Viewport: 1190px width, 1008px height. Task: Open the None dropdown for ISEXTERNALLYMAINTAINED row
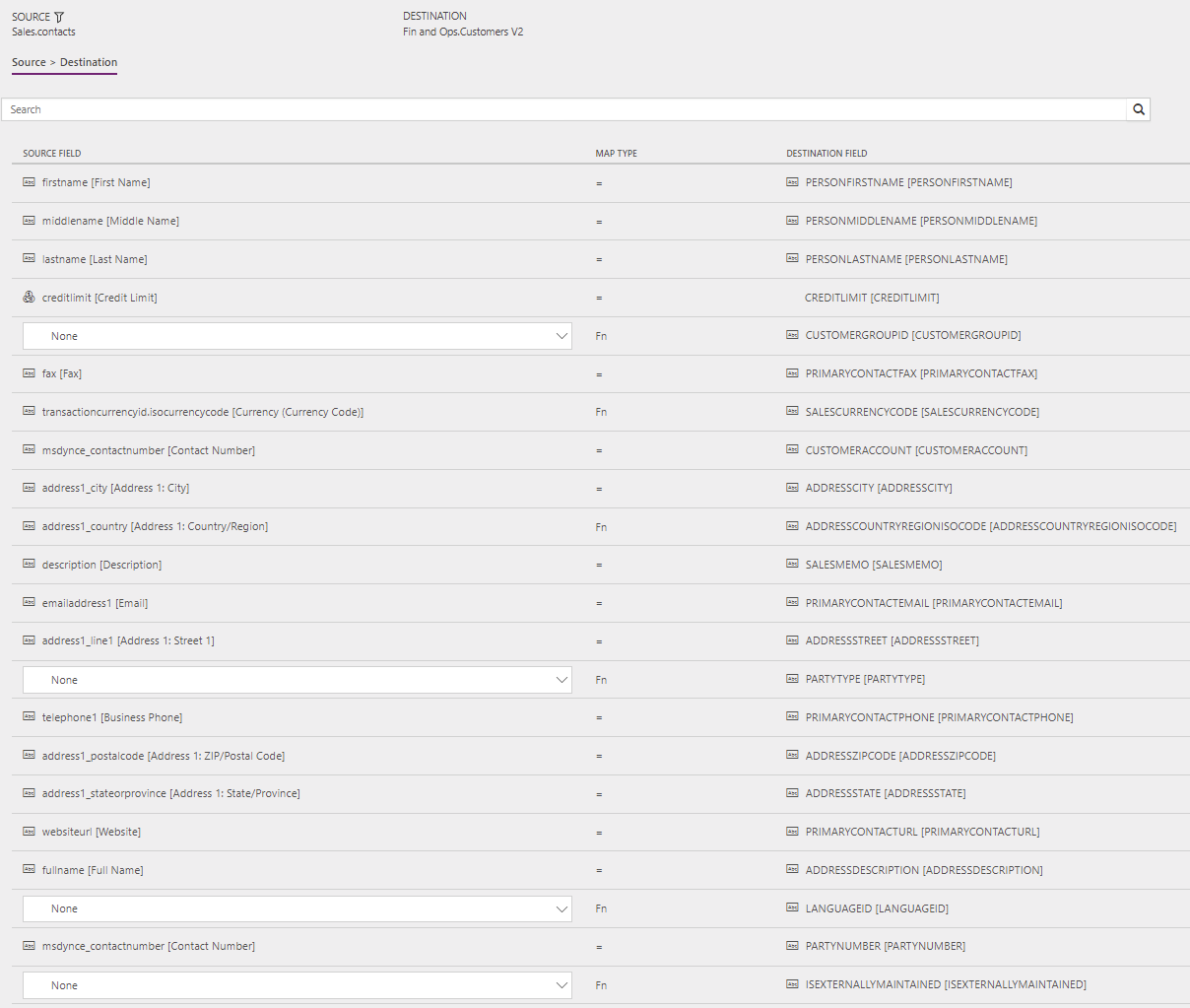(x=297, y=985)
